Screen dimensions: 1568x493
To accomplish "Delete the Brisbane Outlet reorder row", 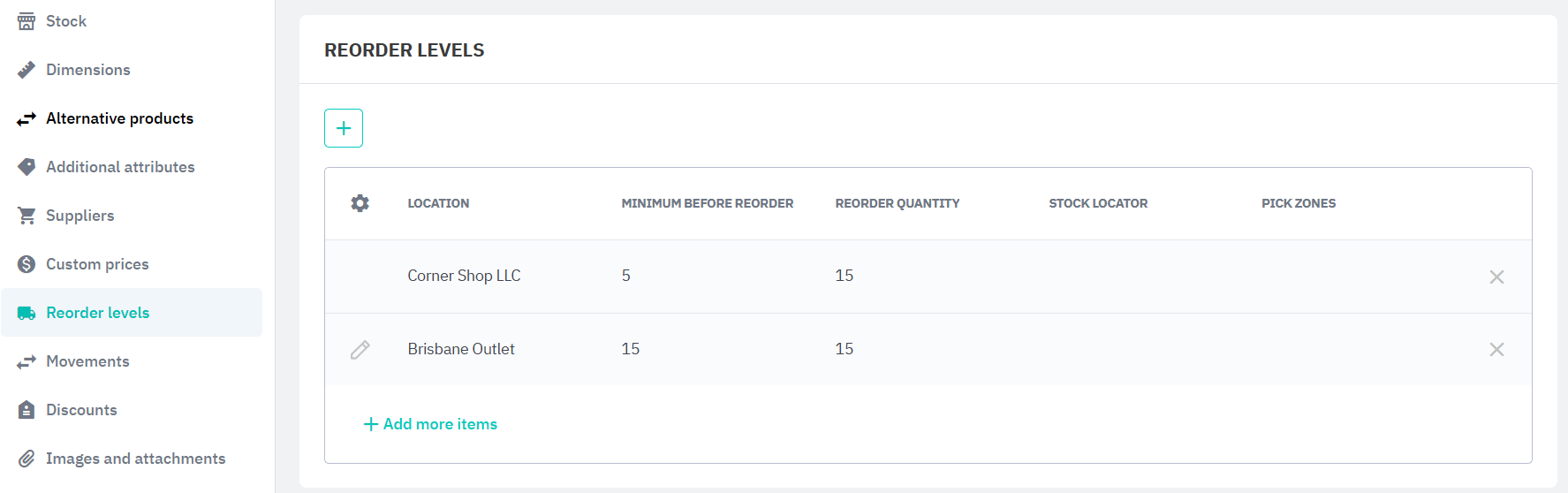I will (x=1496, y=350).
